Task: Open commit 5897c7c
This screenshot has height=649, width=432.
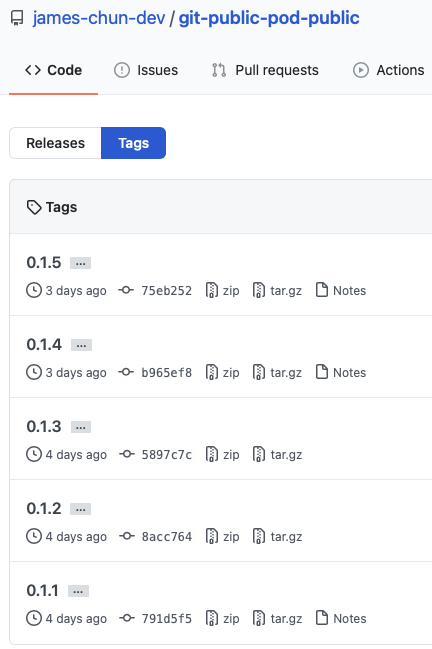Action: pos(167,454)
